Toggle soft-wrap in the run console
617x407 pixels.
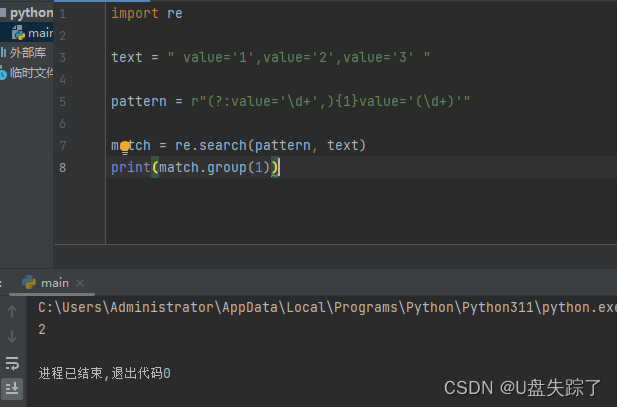(x=12, y=363)
